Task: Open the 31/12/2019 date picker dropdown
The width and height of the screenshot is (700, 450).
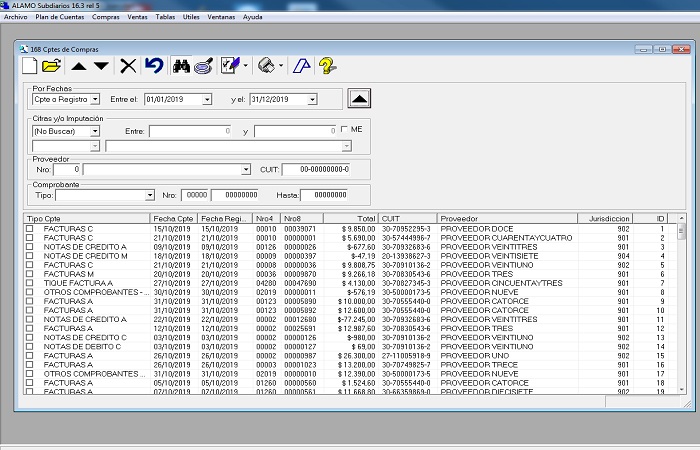Action: coord(312,99)
